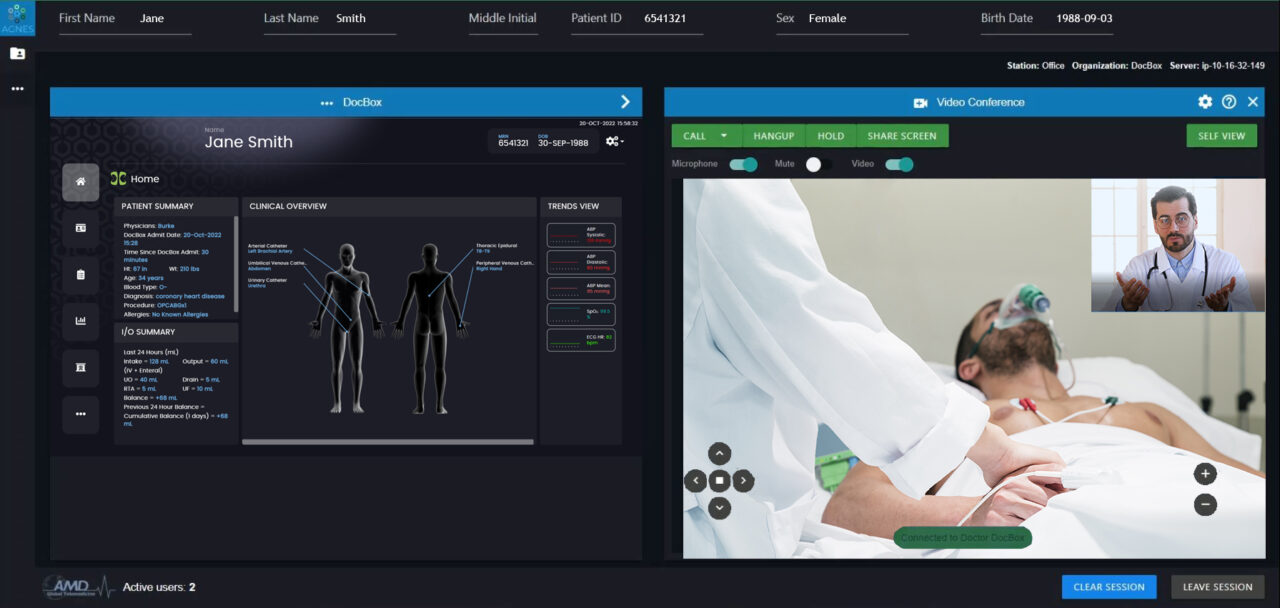Pan the camera left using the arrow control
The height and width of the screenshot is (608, 1280).
coord(696,480)
